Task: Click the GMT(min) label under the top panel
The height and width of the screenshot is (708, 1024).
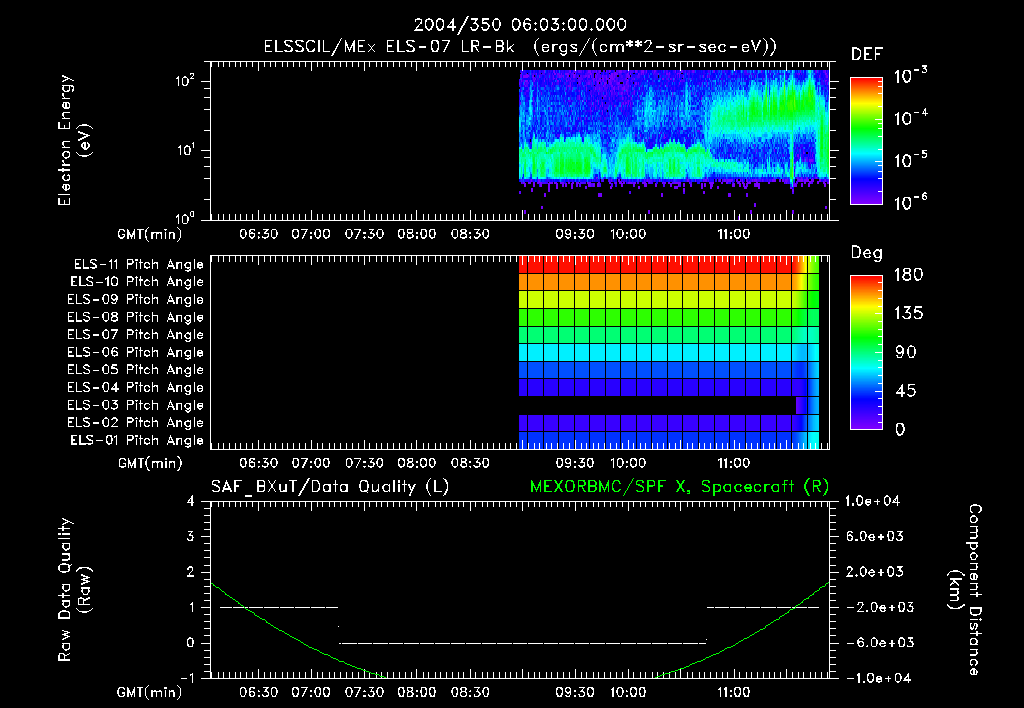Action: 150,234
